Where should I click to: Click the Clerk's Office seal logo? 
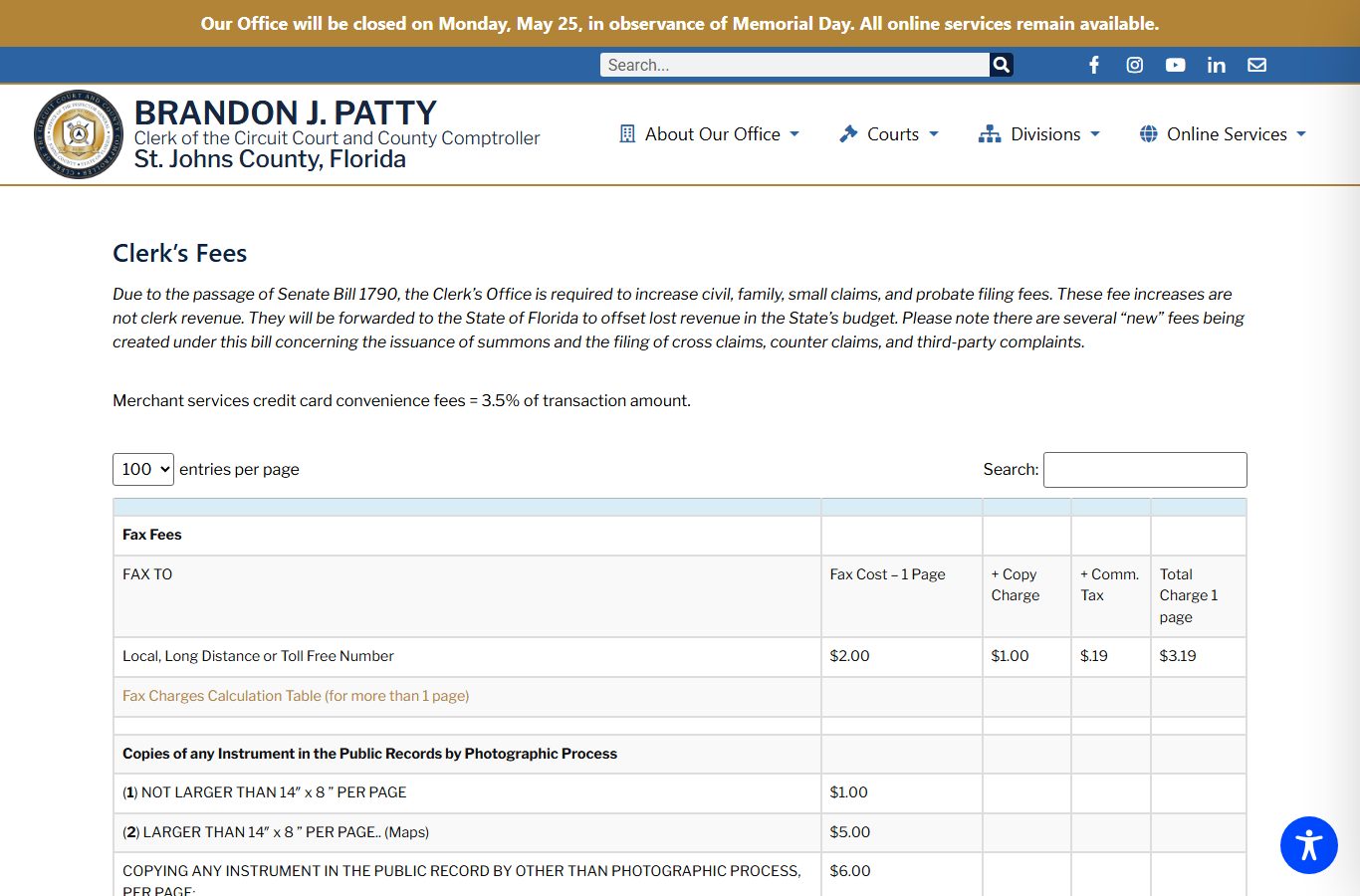pos(78,134)
